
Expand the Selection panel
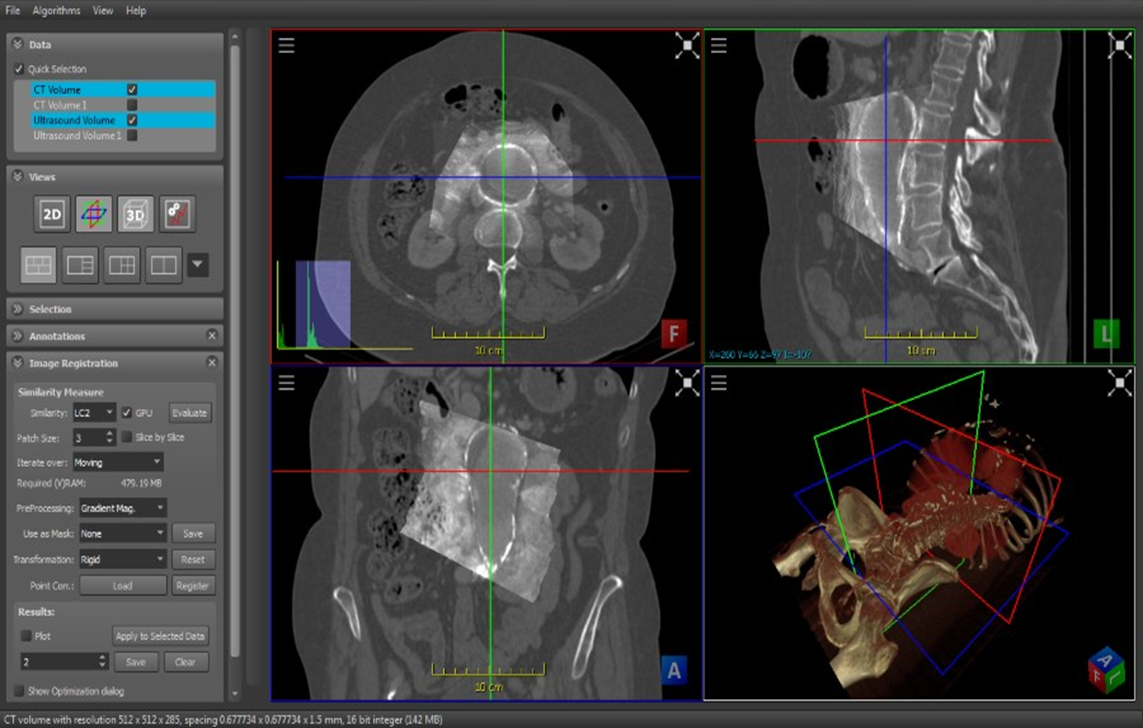click(50, 309)
